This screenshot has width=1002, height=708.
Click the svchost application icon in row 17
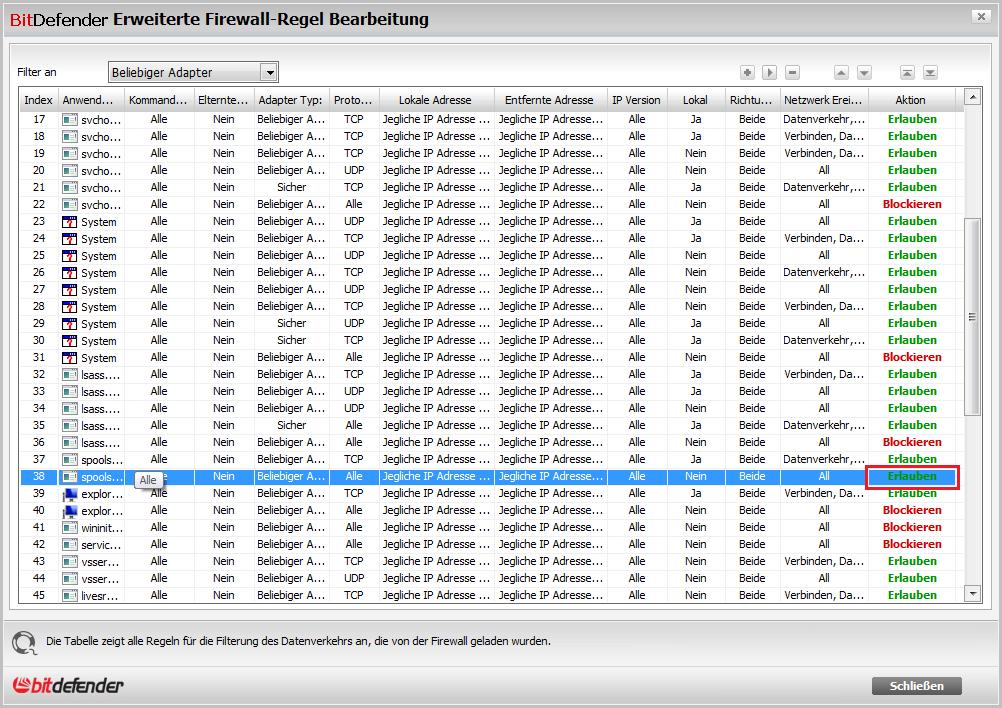click(x=70, y=119)
